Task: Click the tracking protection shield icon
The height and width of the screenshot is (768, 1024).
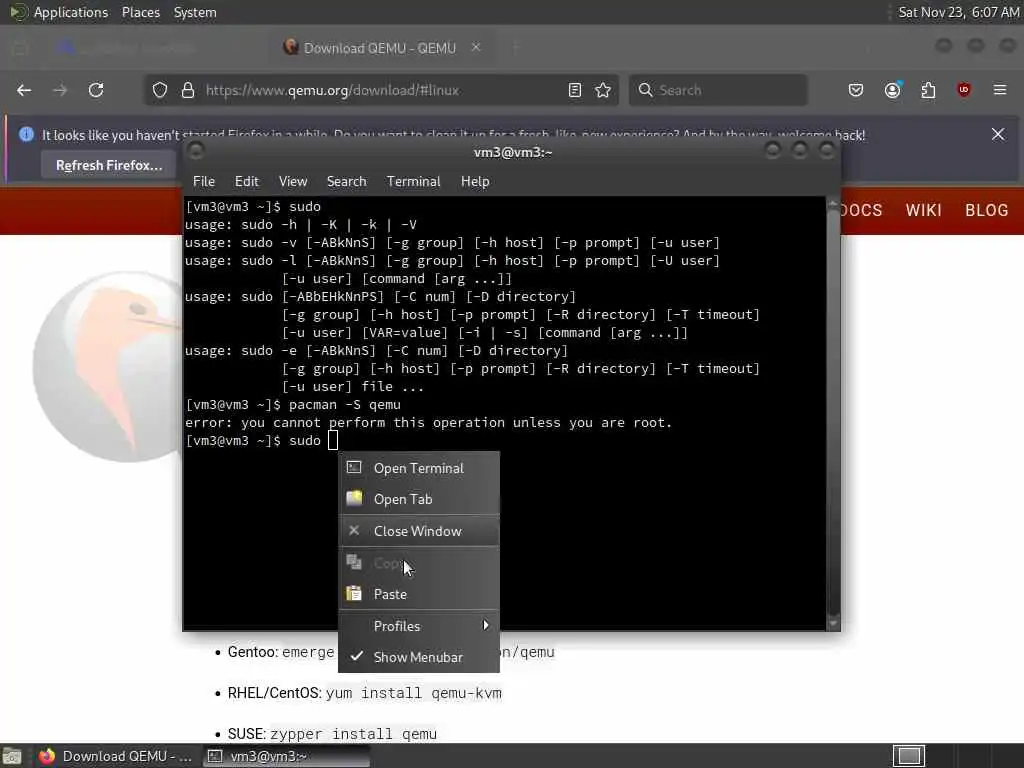Action: (160, 90)
